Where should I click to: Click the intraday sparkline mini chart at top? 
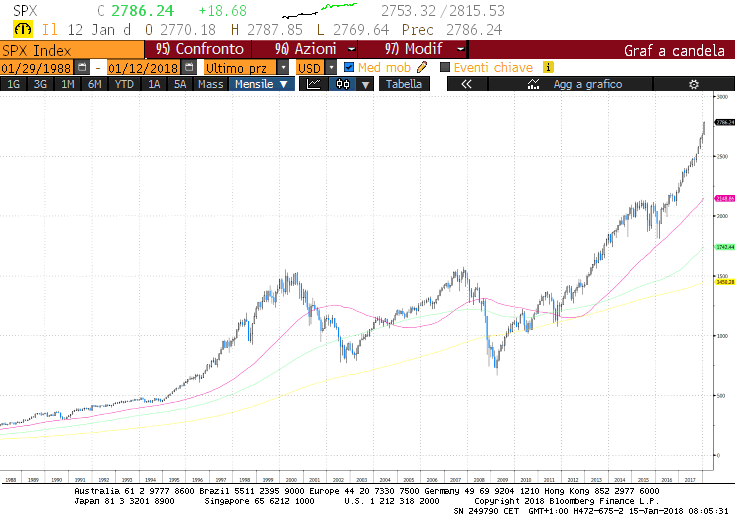(x=320, y=10)
